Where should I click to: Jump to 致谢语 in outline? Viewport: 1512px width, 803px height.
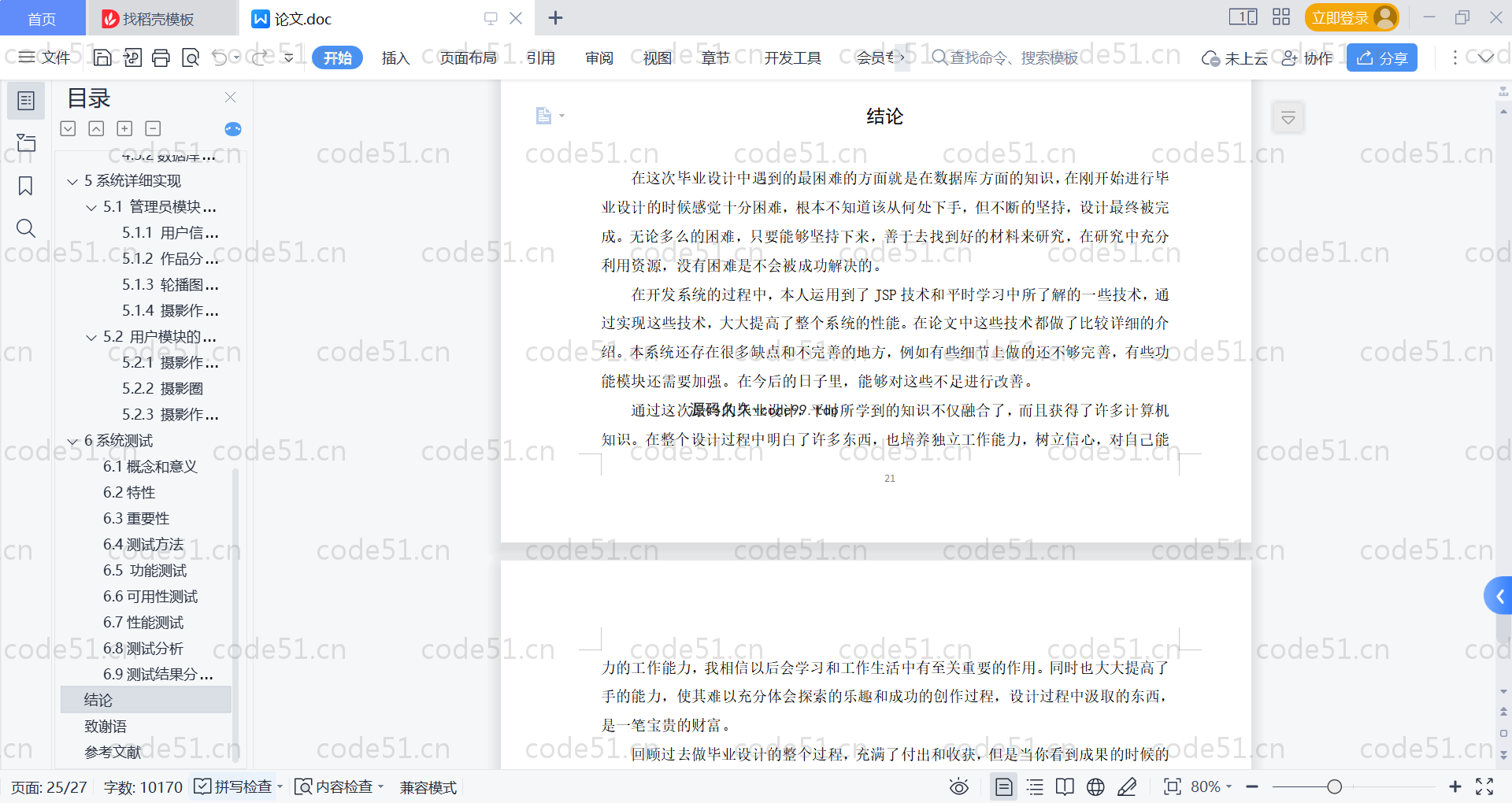pos(106,726)
